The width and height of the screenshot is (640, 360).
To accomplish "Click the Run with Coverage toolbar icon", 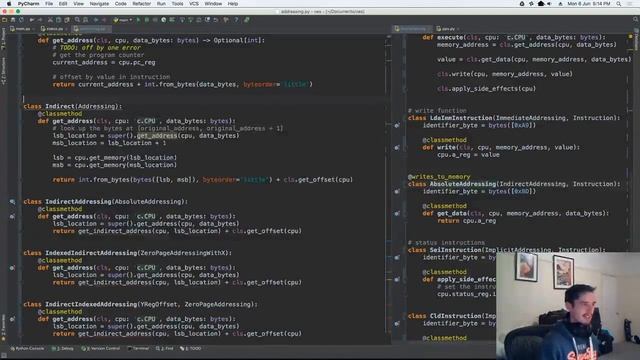I will (155, 20).
